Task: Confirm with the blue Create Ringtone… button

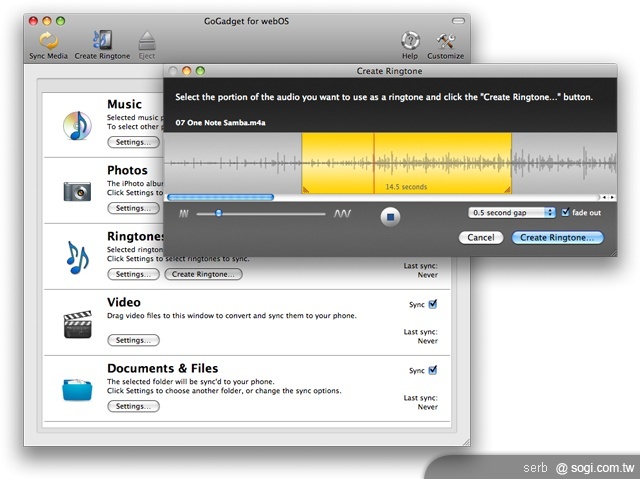Action: tap(557, 238)
